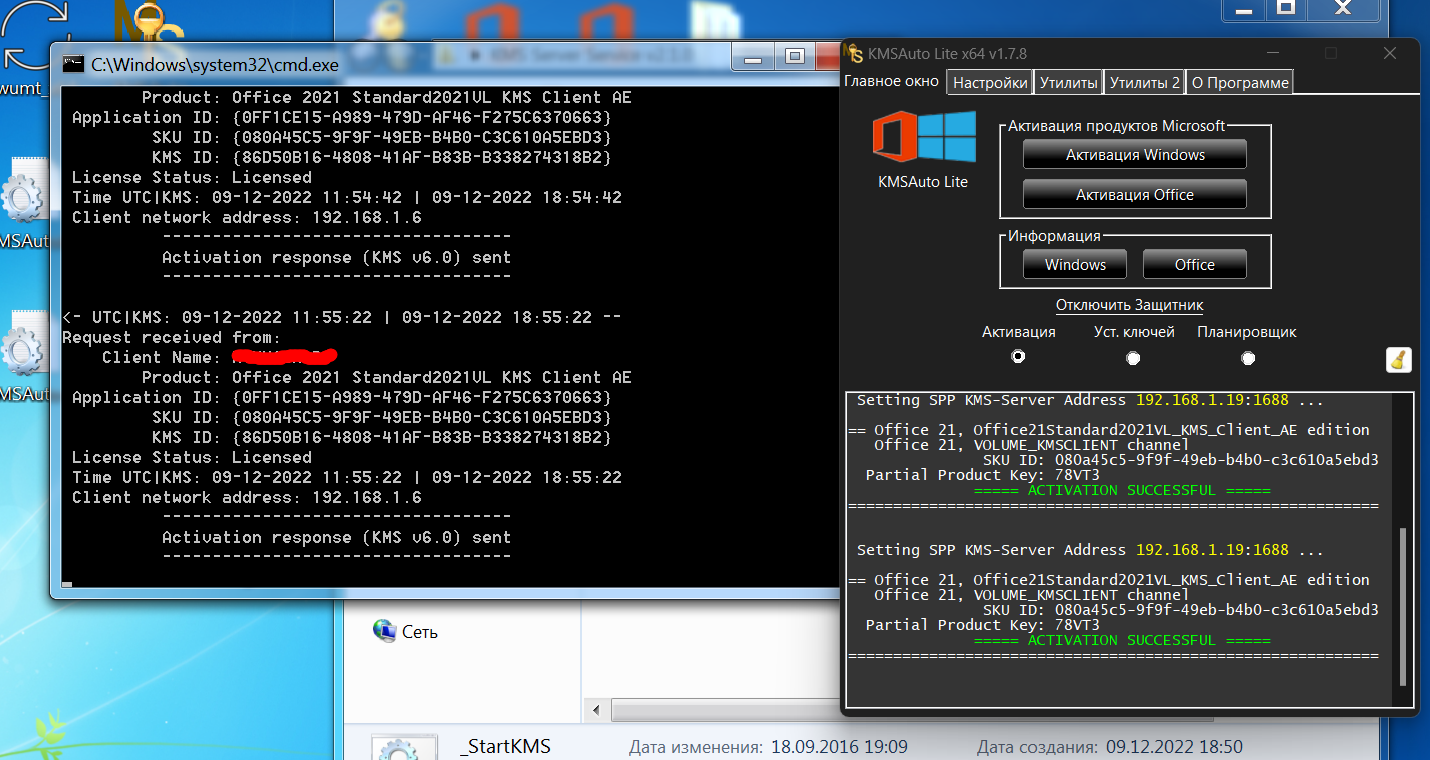Select the lower KMSAuto gear desktop icon
1430x760 pixels.
pyautogui.click(x=24, y=357)
